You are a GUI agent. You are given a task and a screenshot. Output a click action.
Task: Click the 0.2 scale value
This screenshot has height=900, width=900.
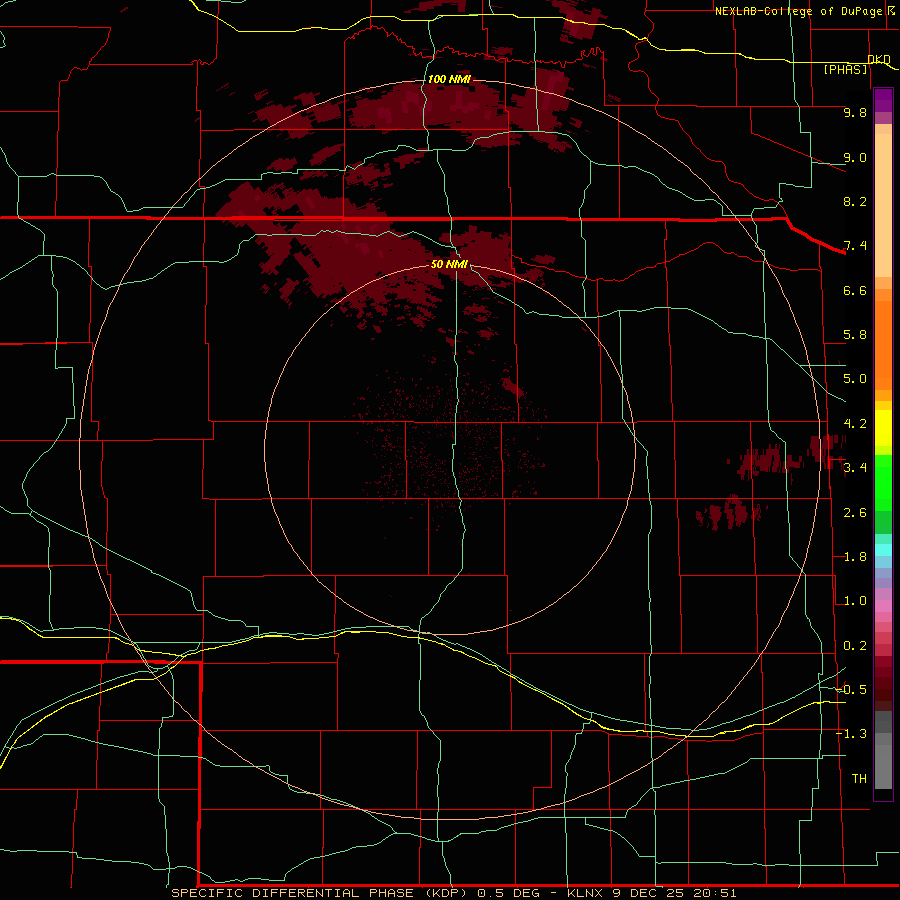855,646
